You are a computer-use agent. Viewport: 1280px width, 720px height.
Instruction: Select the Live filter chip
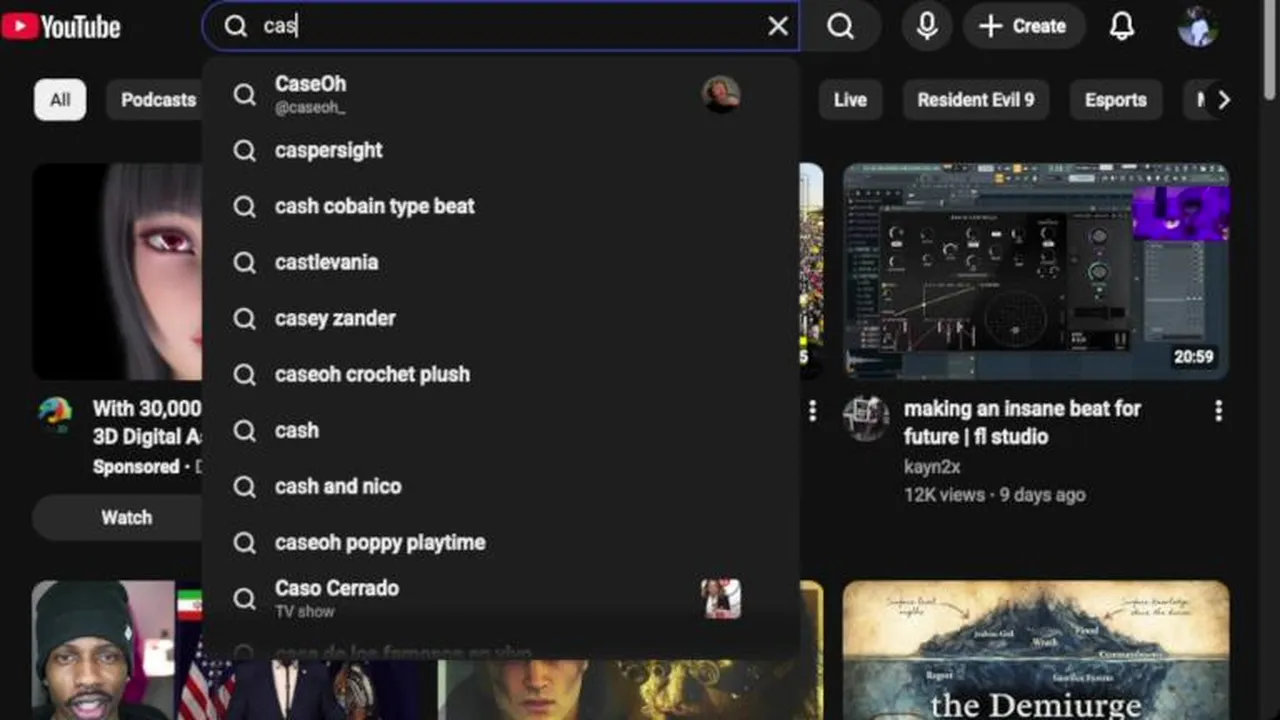[x=850, y=100]
